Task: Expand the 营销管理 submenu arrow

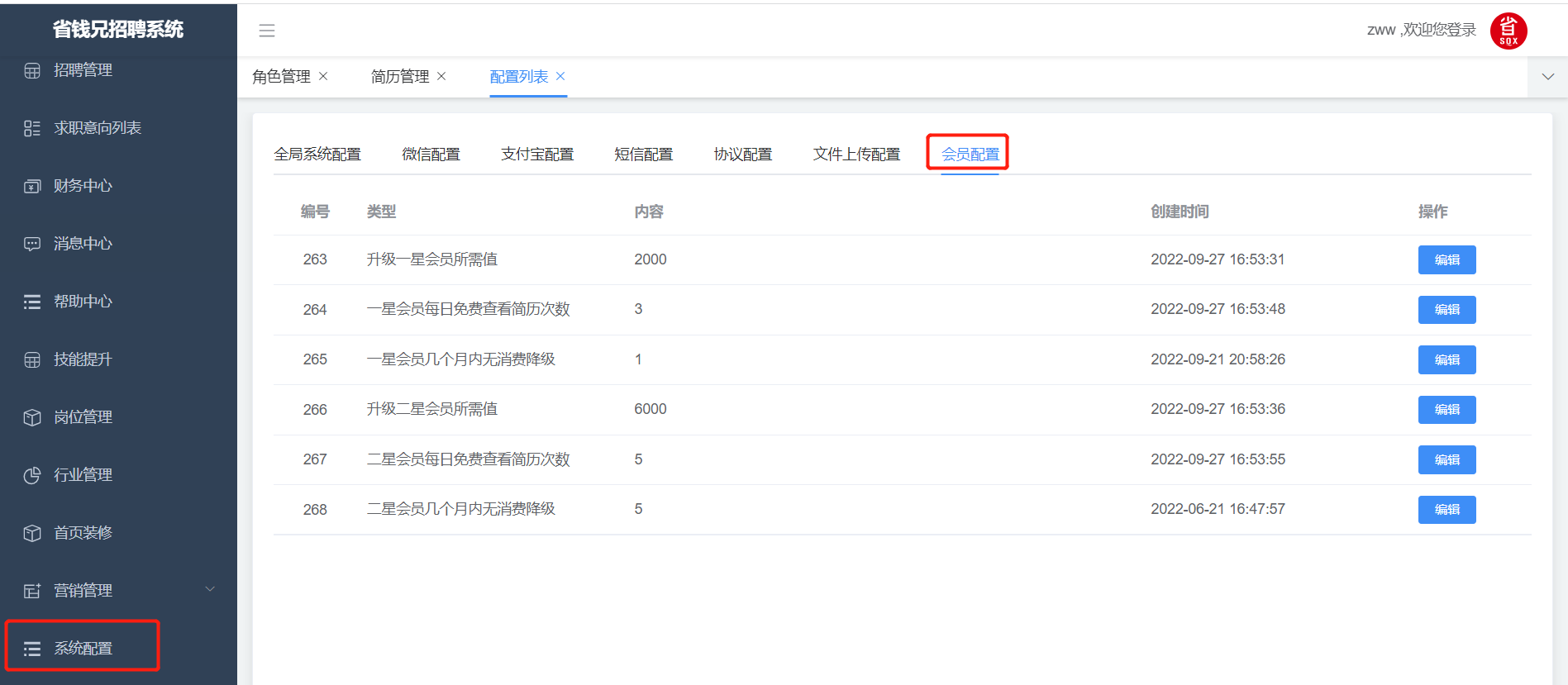Action: (x=210, y=589)
